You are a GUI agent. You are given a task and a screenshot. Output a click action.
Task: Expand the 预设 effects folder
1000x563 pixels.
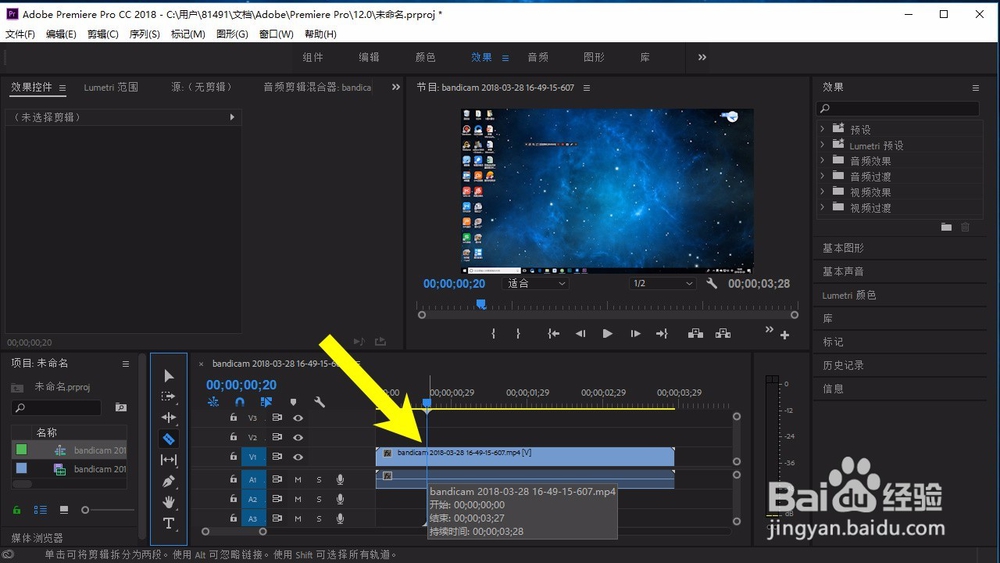point(822,129)
